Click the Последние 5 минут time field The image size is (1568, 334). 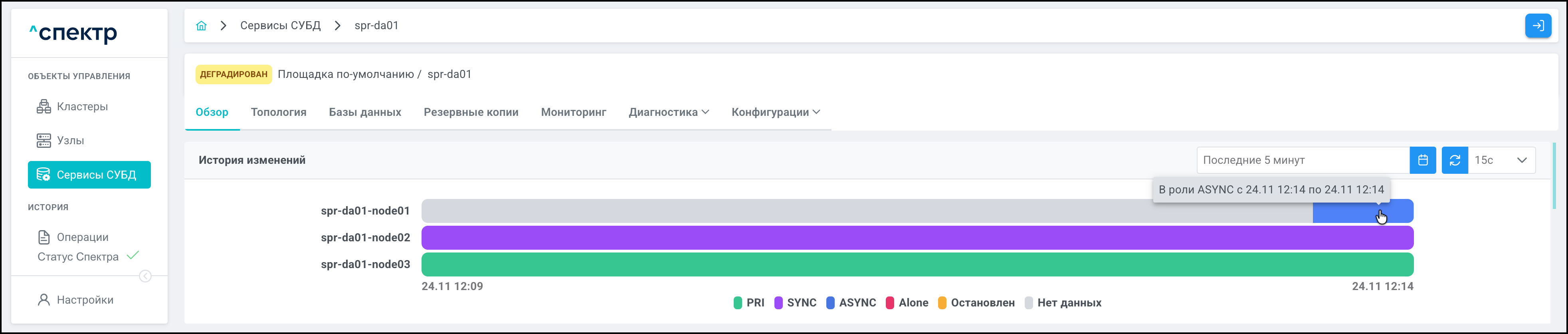pyautogui.click(x=1303, y=160)
